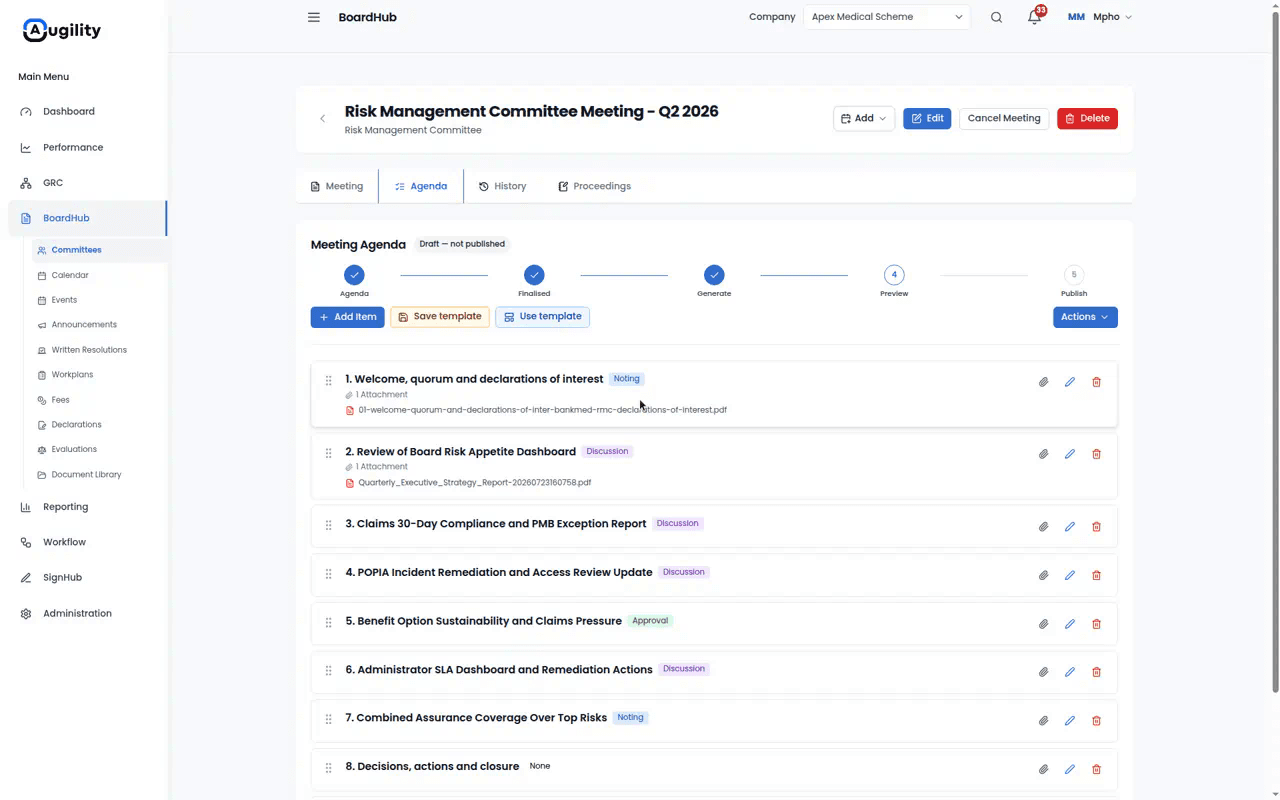Open Dashboard in the main menu

tap(69, 112)
